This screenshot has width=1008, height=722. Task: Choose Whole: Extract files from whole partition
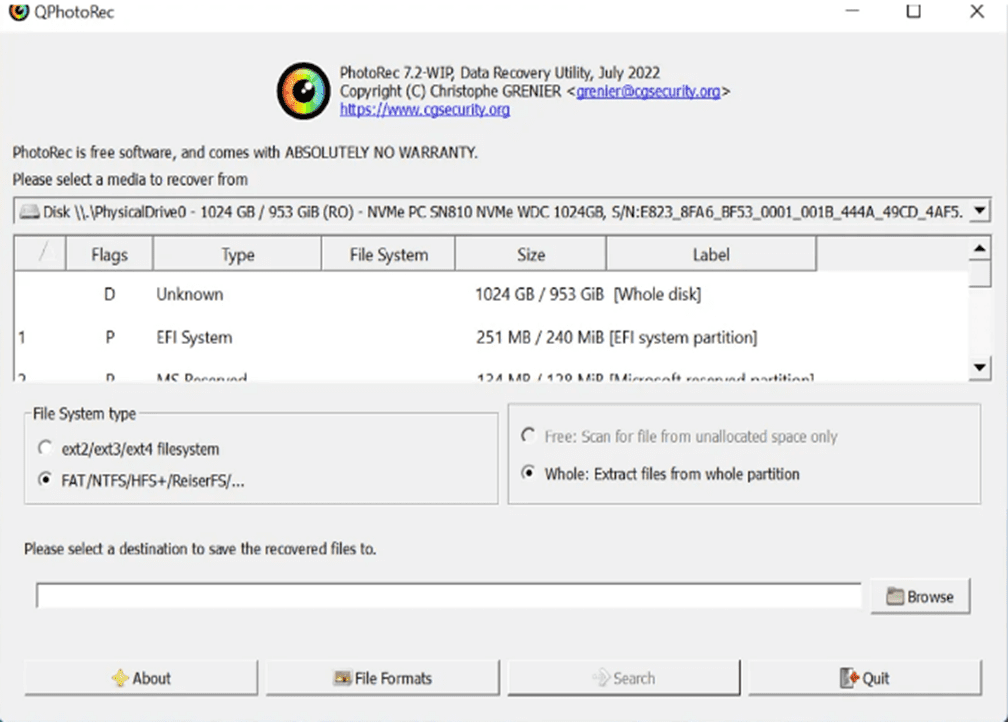coord(530,472)
